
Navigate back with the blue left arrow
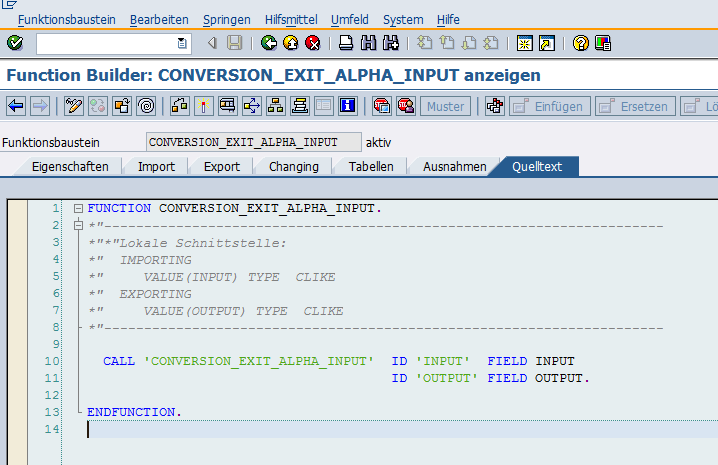(16, 106)
